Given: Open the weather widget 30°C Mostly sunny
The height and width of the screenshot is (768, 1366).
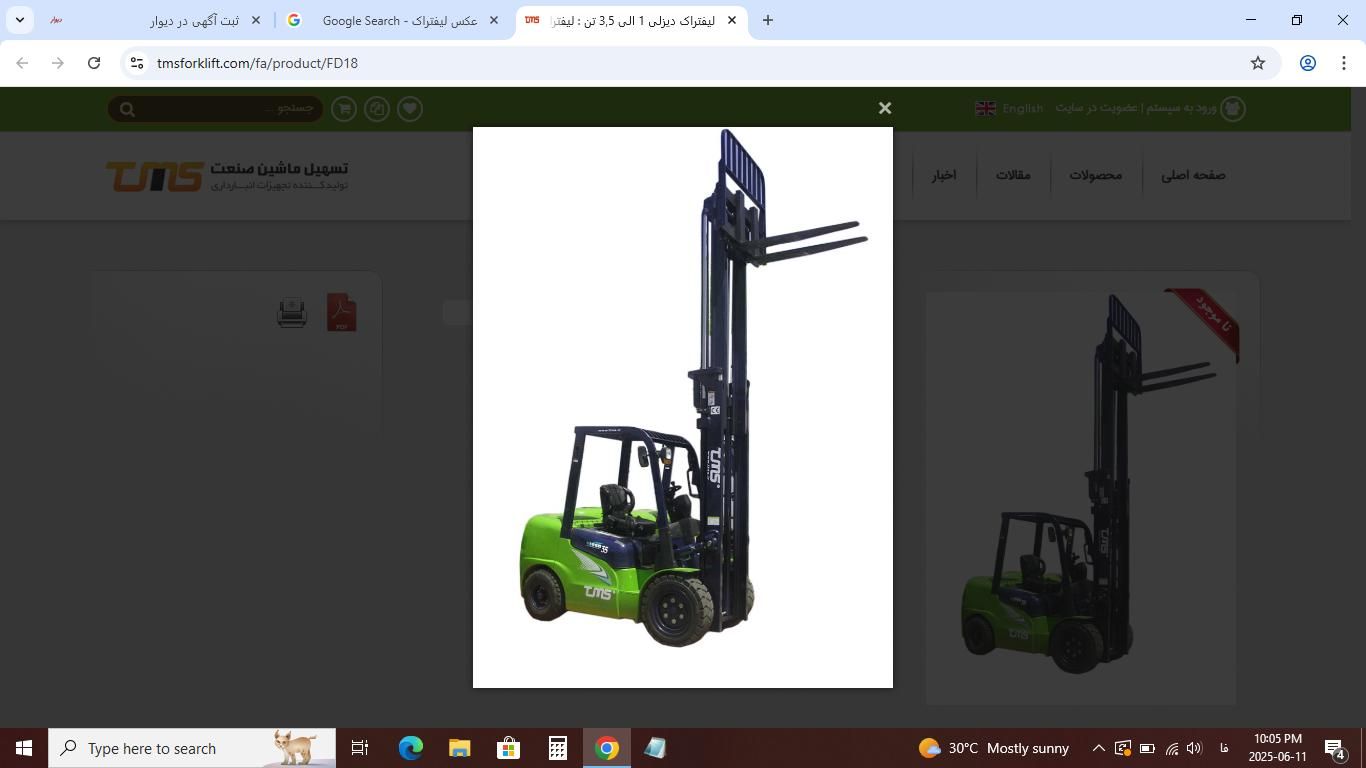Looking at the screenshot, I should 994,748.
